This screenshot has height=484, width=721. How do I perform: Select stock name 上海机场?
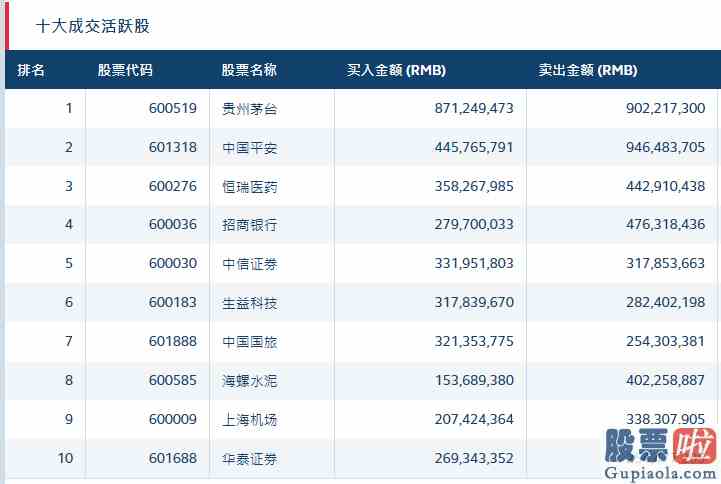pyautogui.click(x=250, y=420)
